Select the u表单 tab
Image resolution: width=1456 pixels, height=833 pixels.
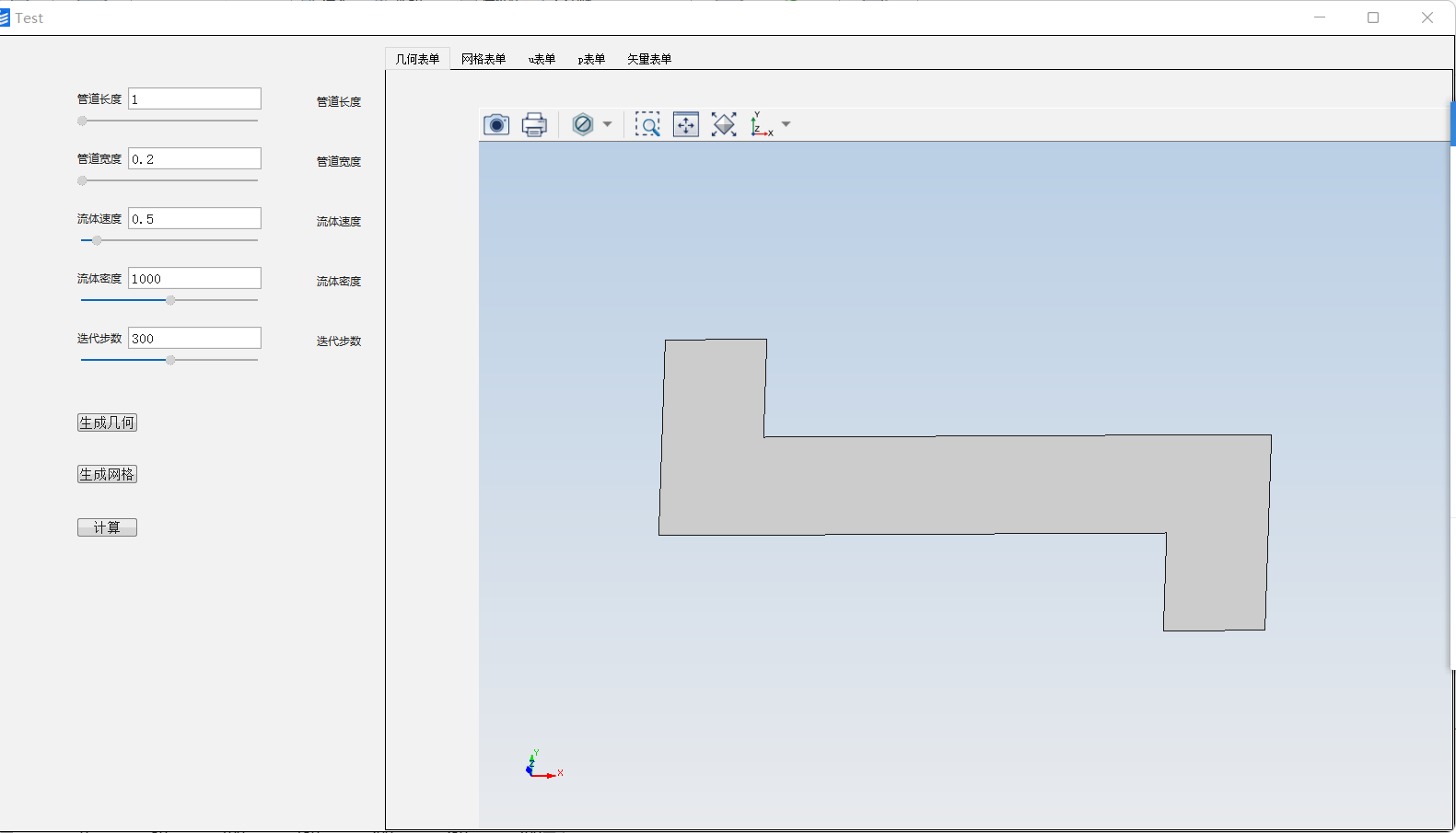(x=542, y=59)
